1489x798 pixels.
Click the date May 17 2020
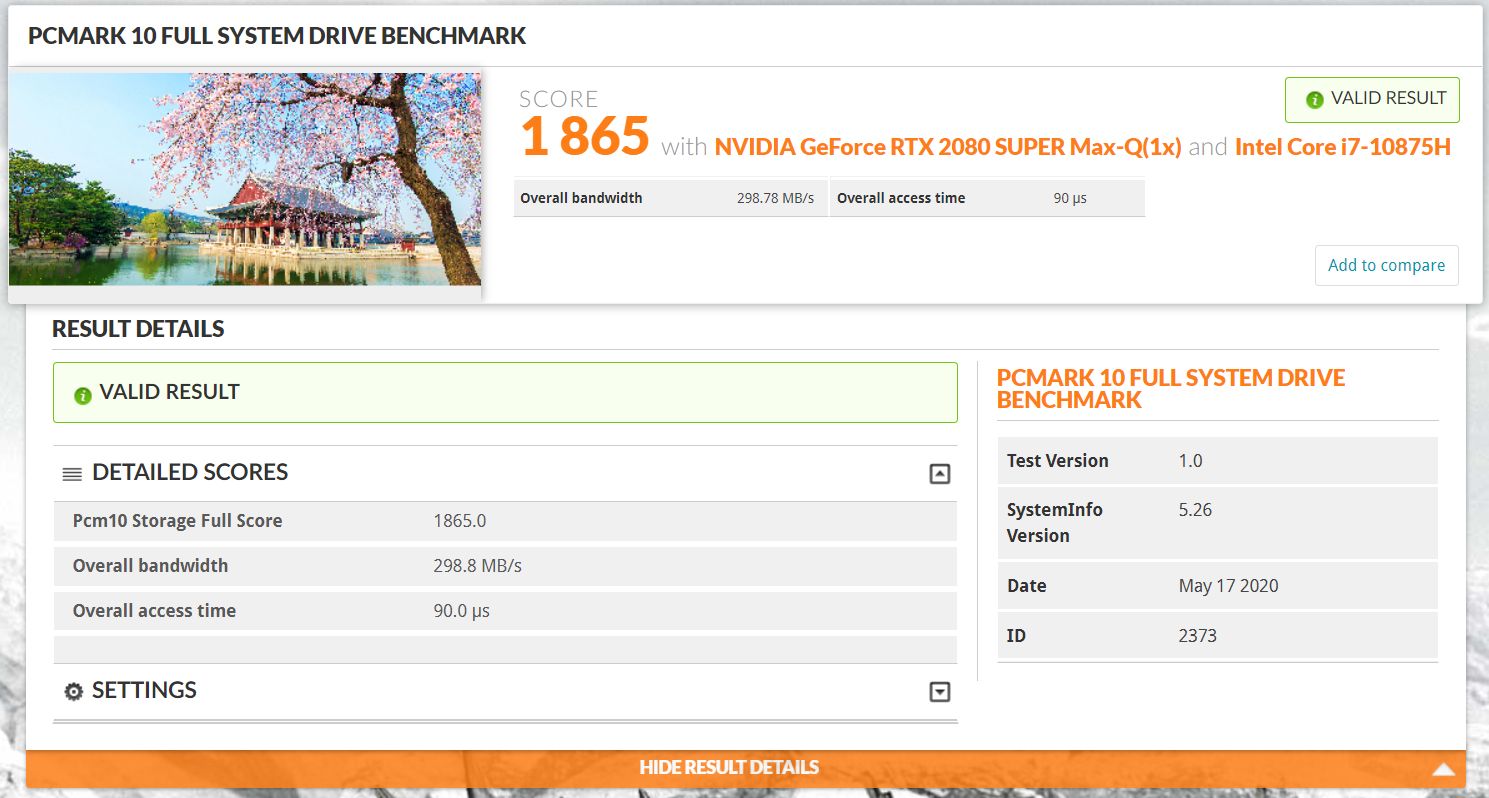(1228, 586)
